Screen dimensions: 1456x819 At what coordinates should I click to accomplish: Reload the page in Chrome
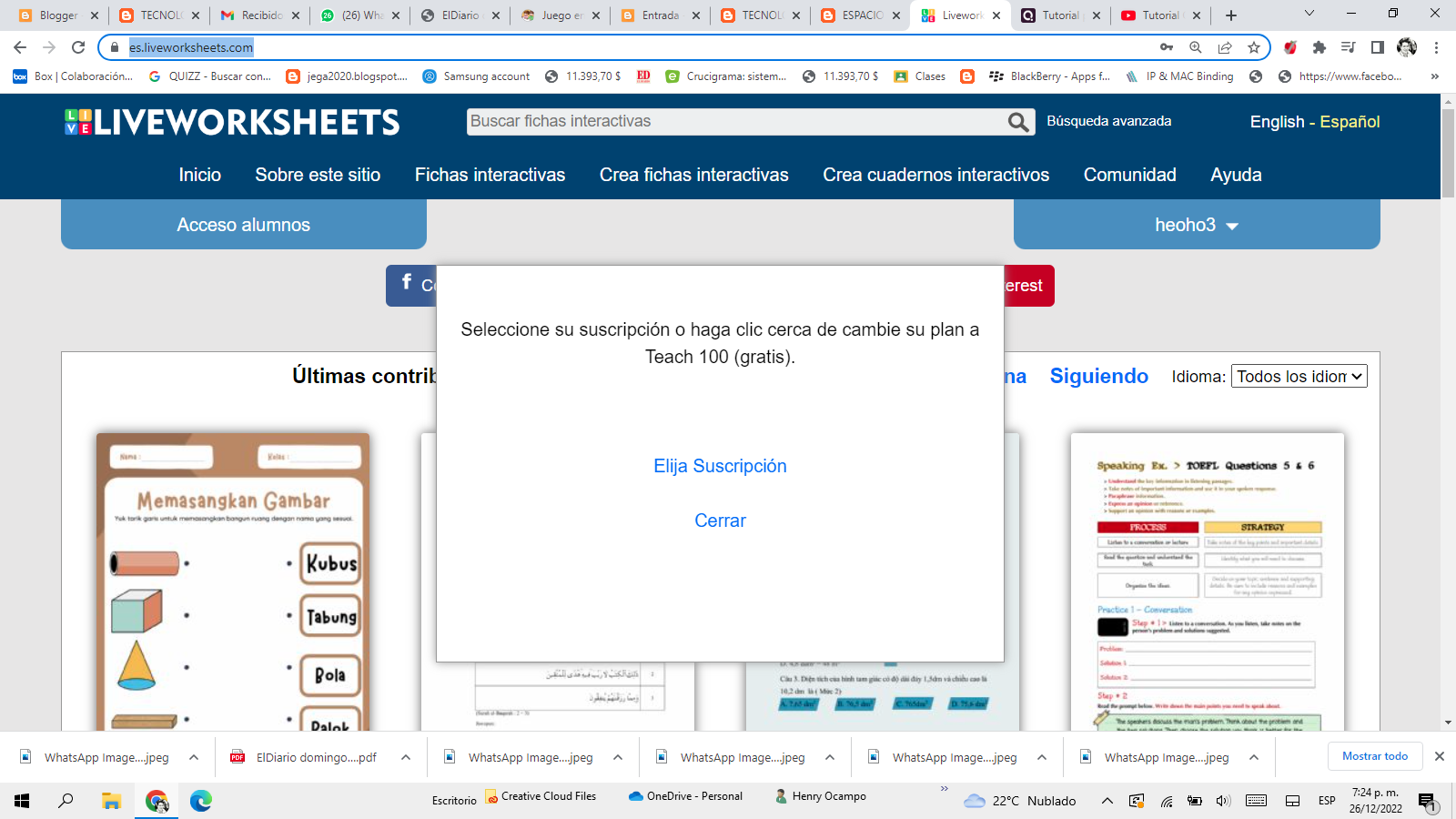click(78, 47)
